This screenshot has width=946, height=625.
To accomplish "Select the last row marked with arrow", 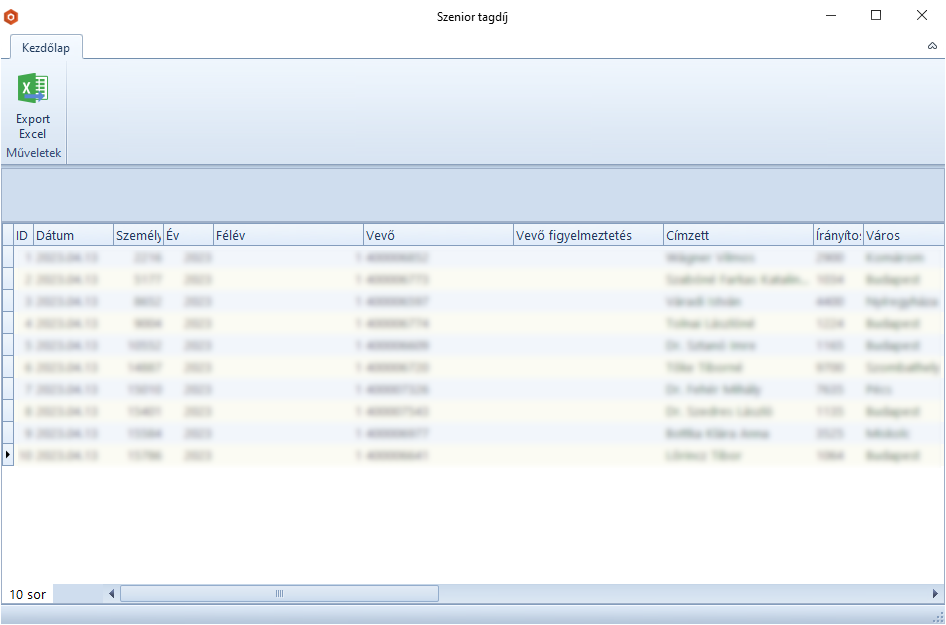I will tap(8, 455).
